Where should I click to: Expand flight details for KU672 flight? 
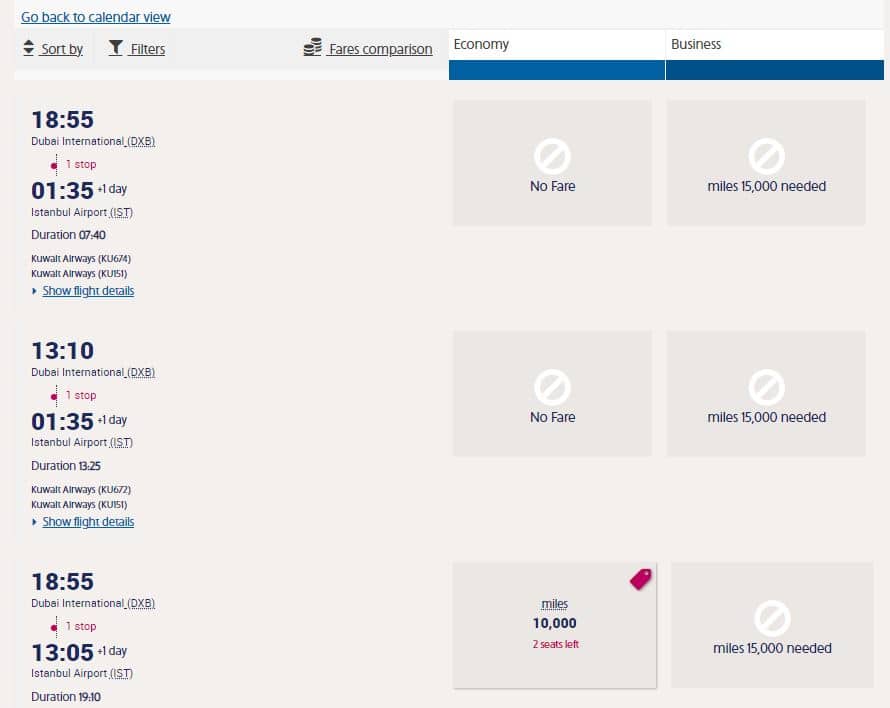[x=88, y=522]
